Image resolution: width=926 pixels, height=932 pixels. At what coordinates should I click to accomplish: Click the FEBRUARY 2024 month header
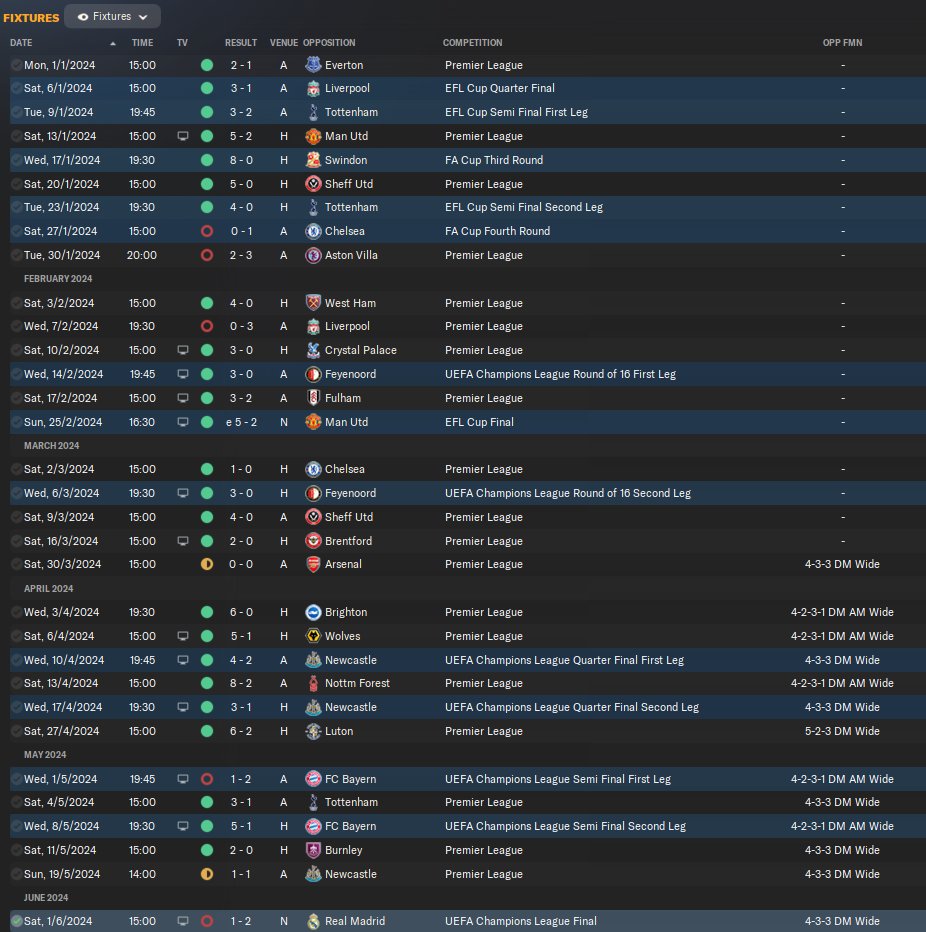[58, 279]
